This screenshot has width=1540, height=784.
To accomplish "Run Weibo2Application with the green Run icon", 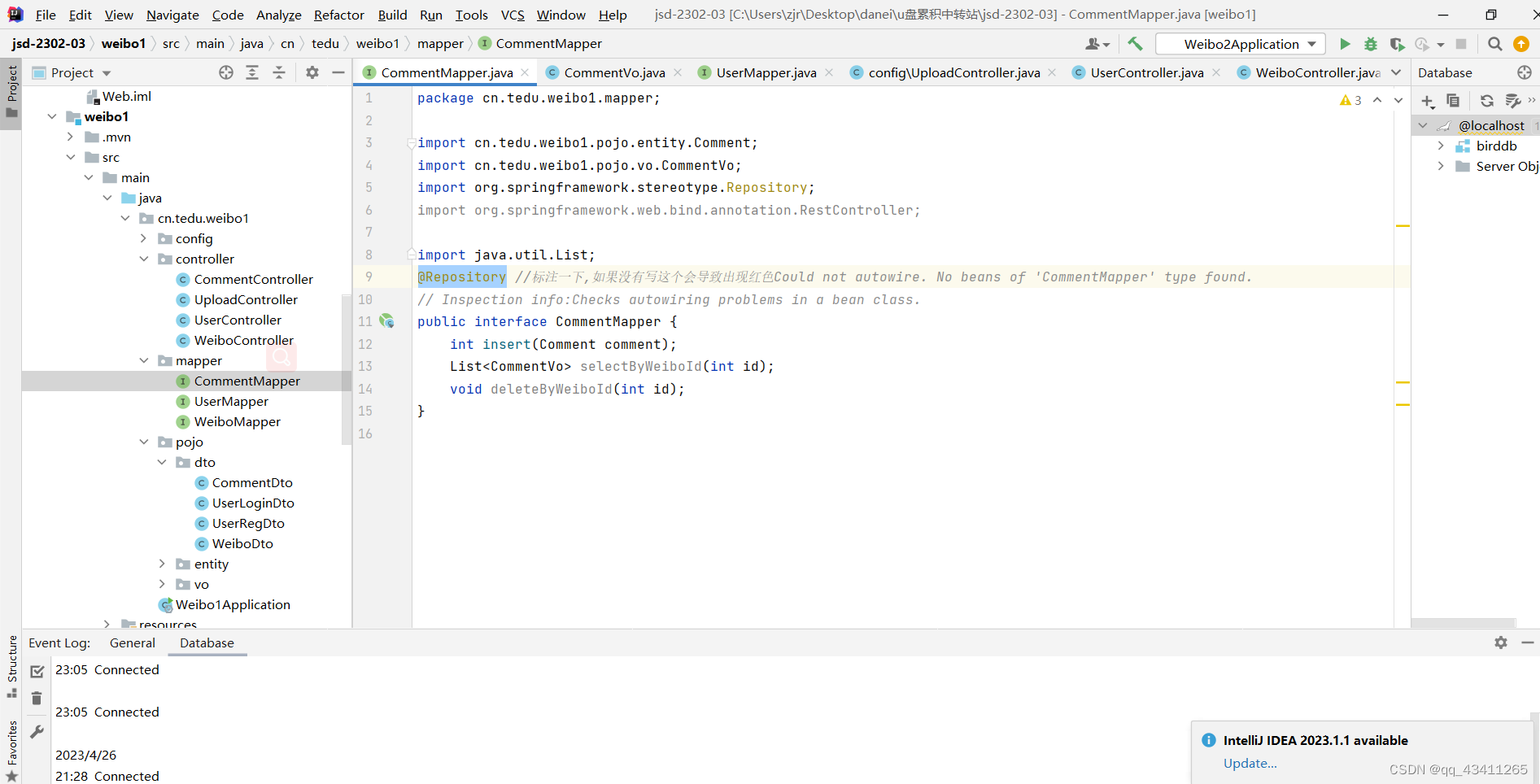I will (1345, 44).
